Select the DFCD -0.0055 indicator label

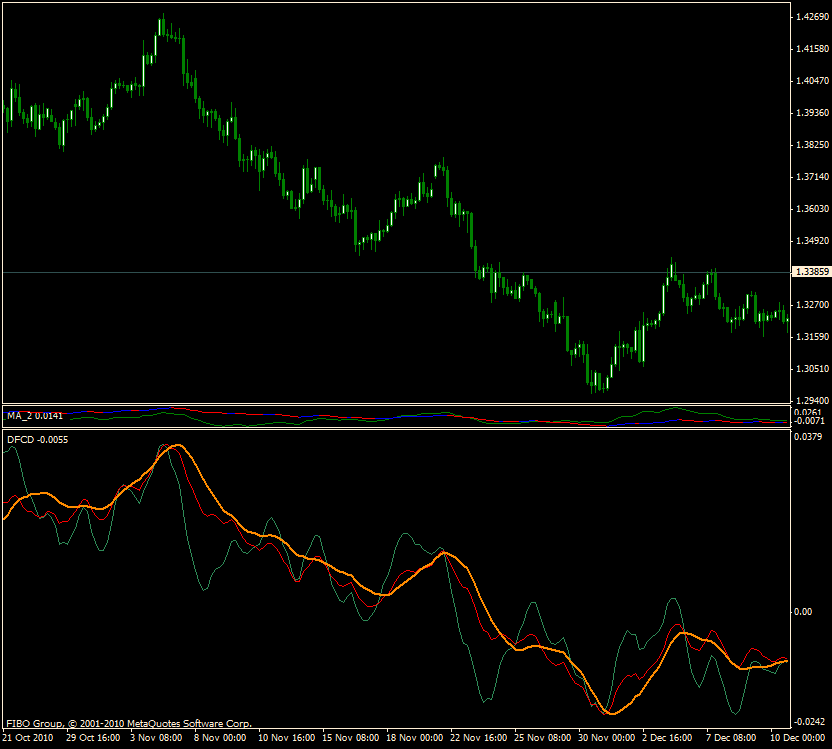tap(37, 440)
